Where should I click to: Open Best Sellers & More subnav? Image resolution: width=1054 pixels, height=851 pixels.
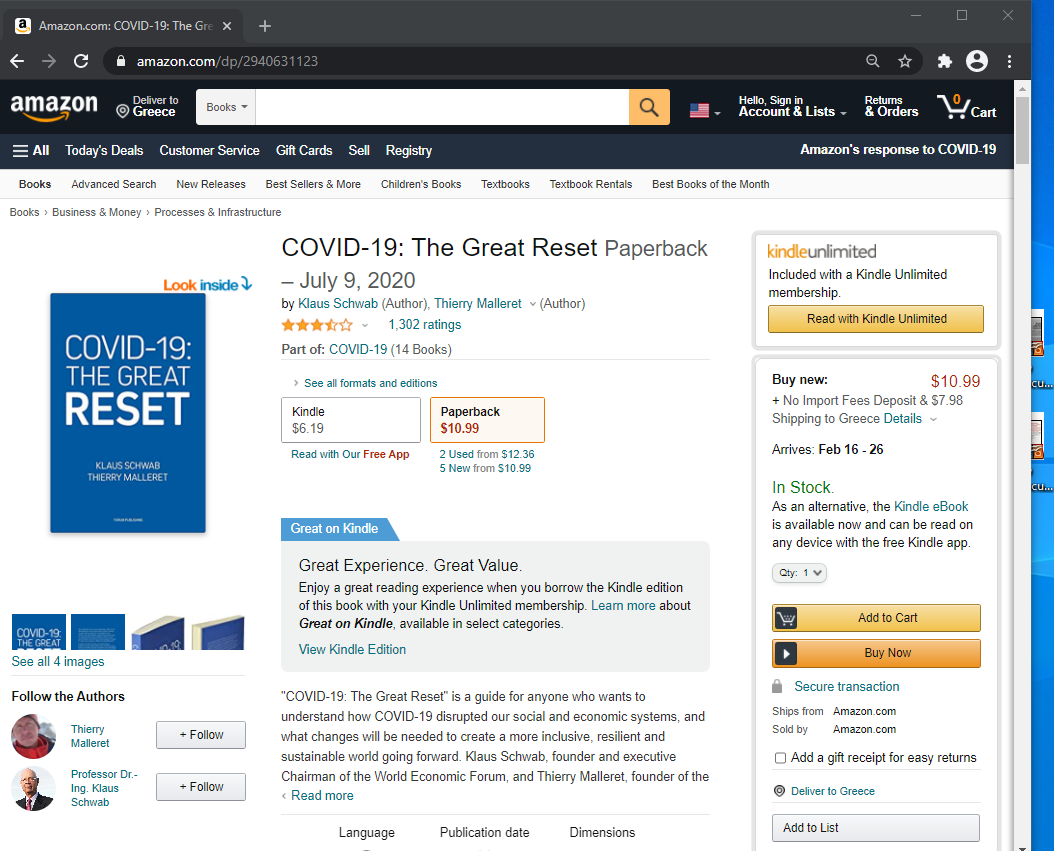[x=313, y=184]
